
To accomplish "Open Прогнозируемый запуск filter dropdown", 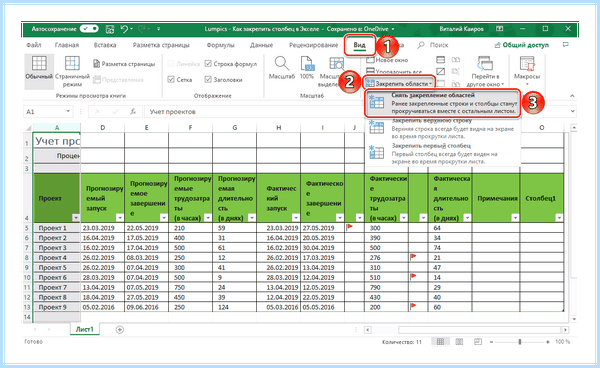I will click(x=120, y=218).
